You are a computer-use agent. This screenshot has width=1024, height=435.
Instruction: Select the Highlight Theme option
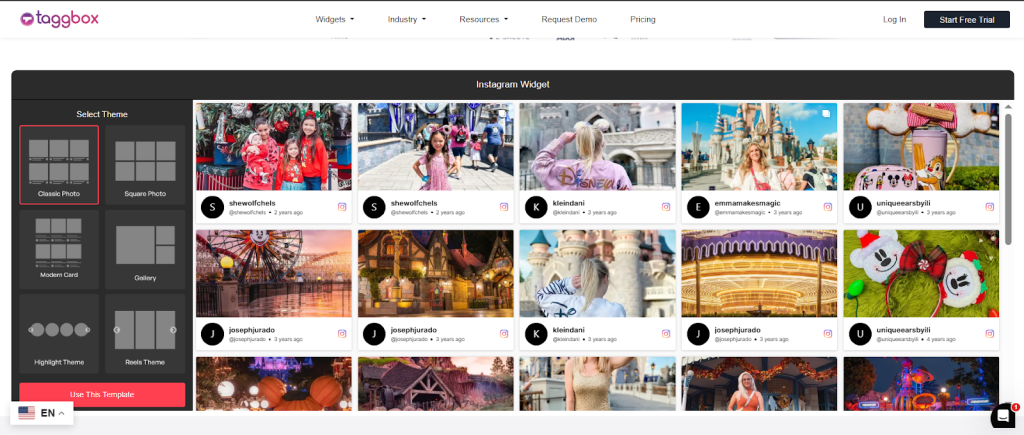click(x=59, y=331)
